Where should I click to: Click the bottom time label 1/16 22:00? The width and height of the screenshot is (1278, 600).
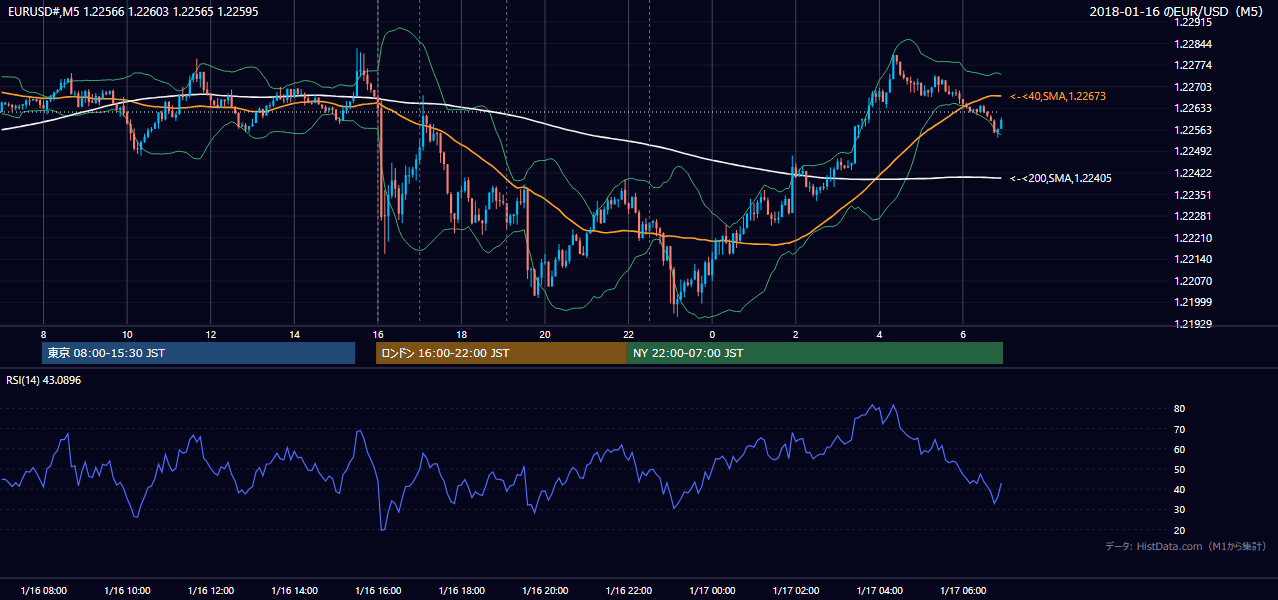tap(629, 591)
